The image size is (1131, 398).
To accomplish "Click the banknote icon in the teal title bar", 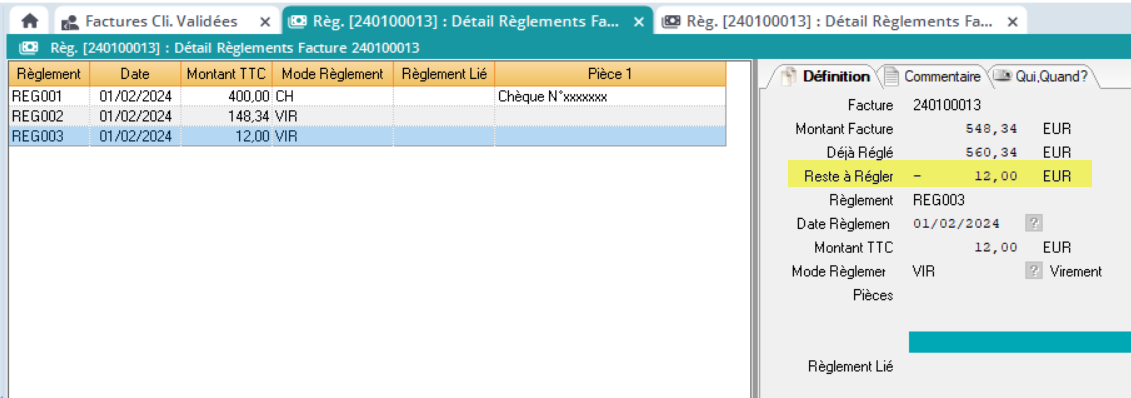I will click(x=29, y=48).
